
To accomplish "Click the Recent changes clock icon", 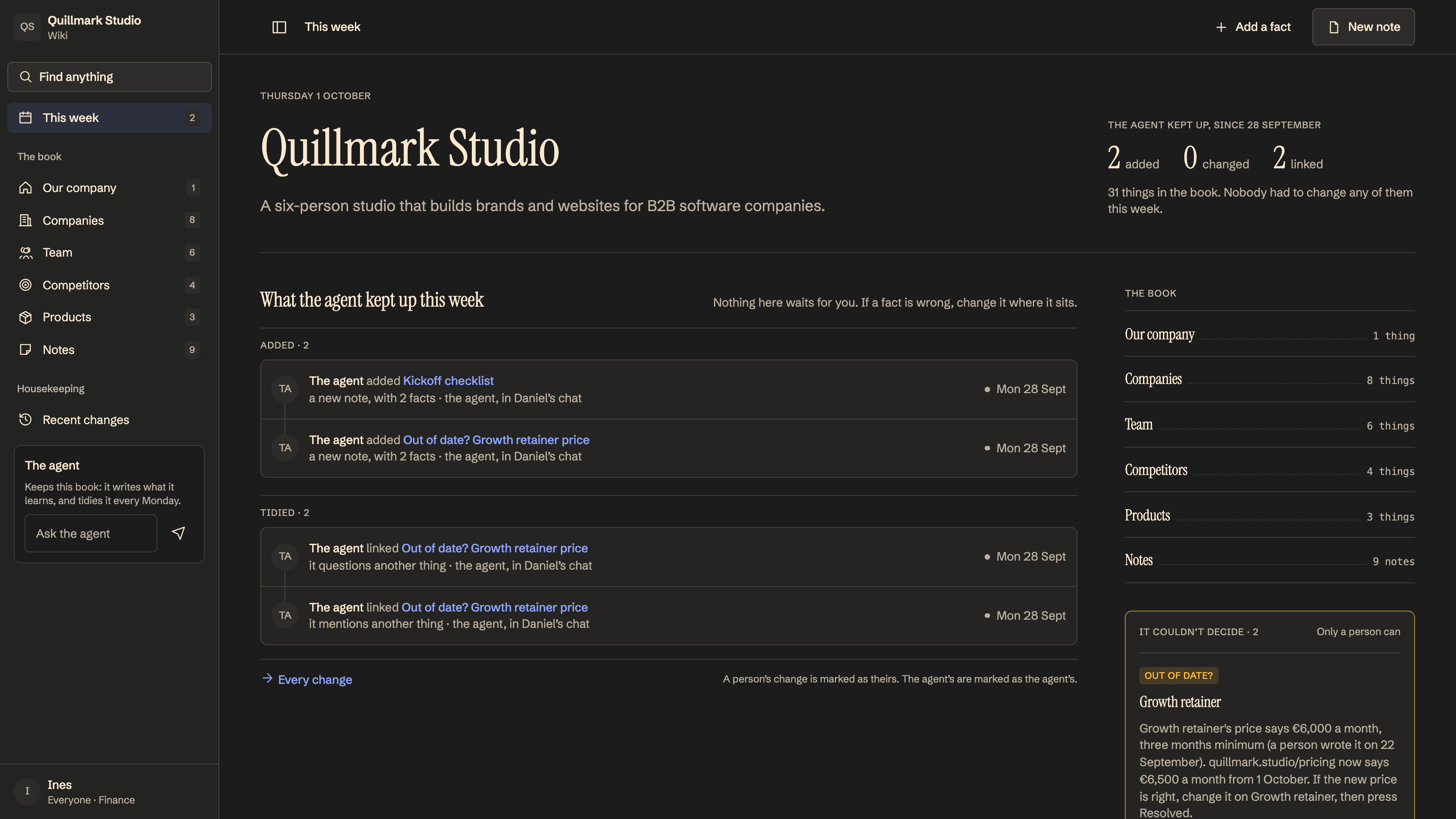I will (x=25, y=420).
